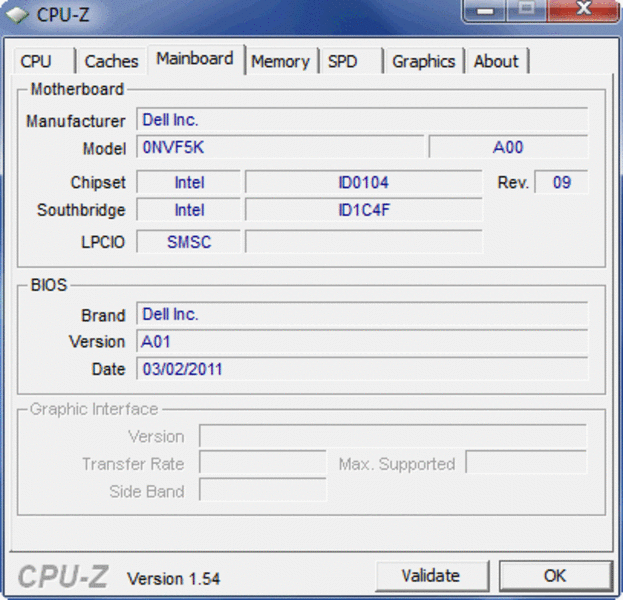
Task: Click the BIOS Brand Dell Inc. field
Action: (362, 314)
